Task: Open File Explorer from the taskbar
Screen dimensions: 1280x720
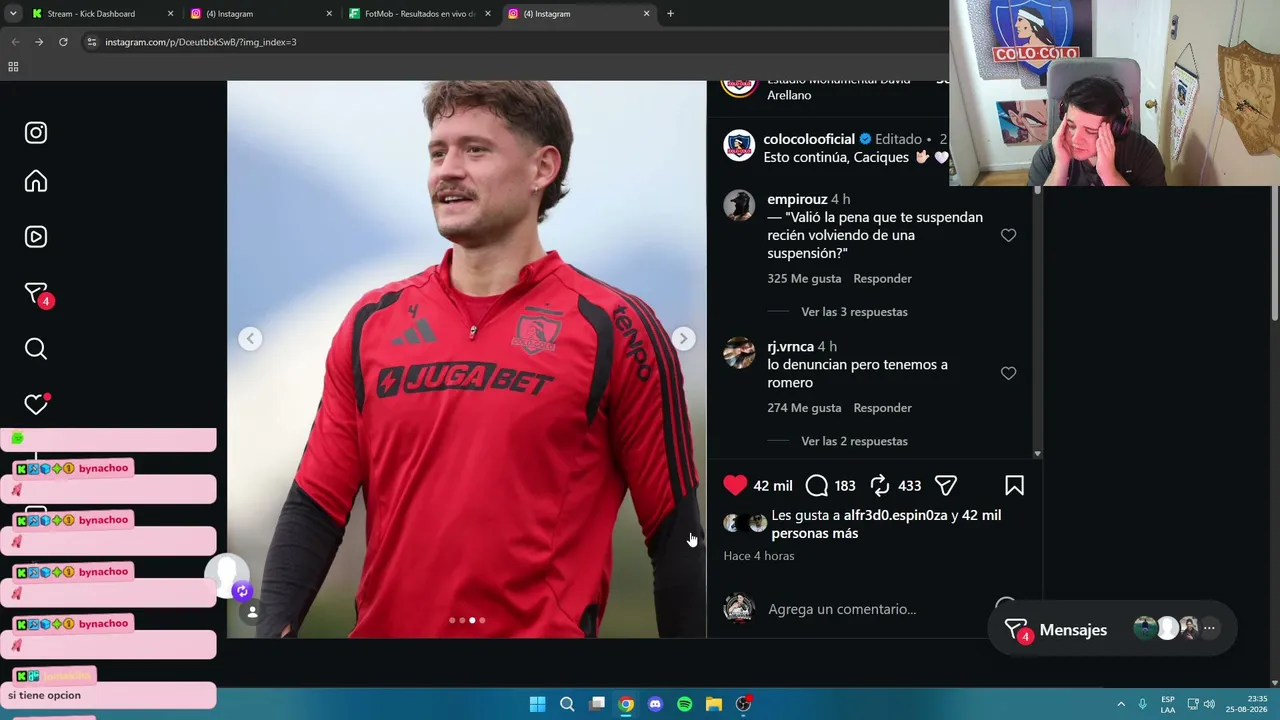Action: [x=714, y=704]
